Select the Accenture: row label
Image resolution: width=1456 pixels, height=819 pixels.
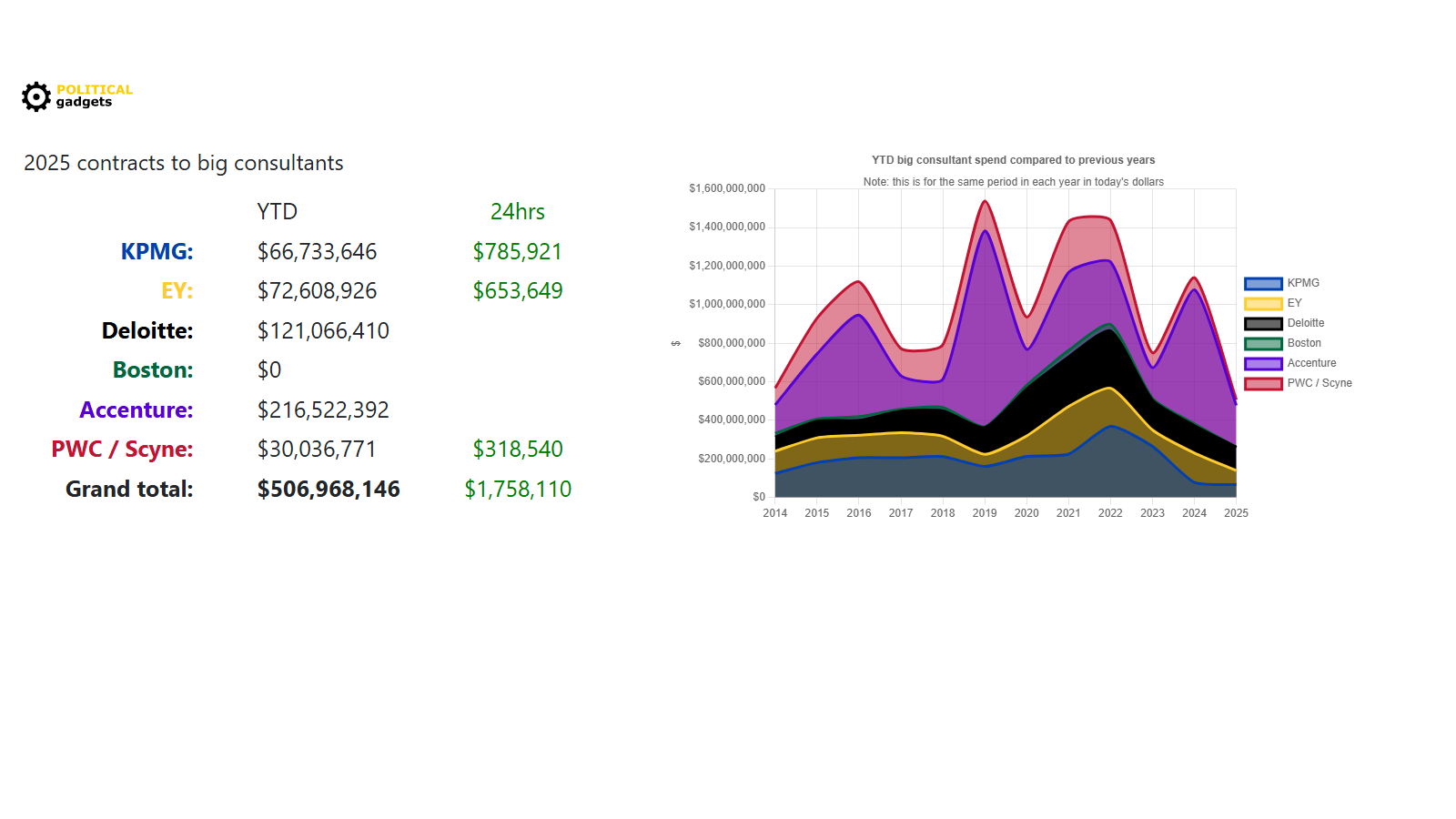pyautogui.click(x=136, y=409)
